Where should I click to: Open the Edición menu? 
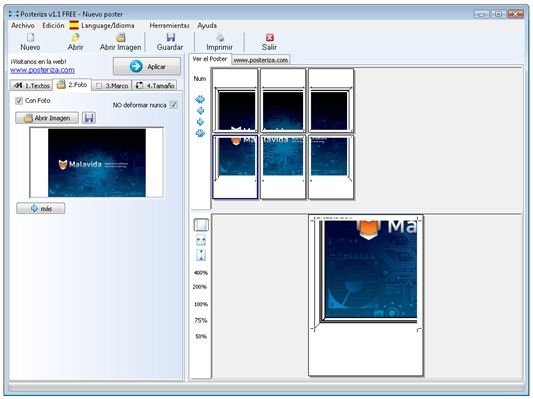(x=53, y=25)
